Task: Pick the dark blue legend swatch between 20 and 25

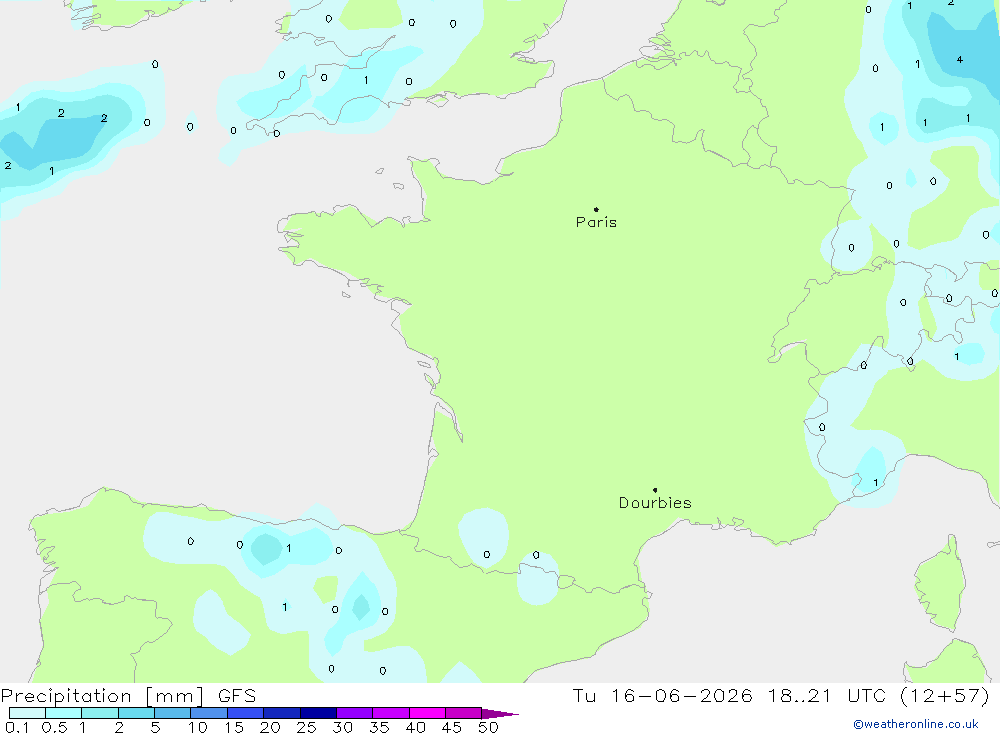Action: [282, 713]
